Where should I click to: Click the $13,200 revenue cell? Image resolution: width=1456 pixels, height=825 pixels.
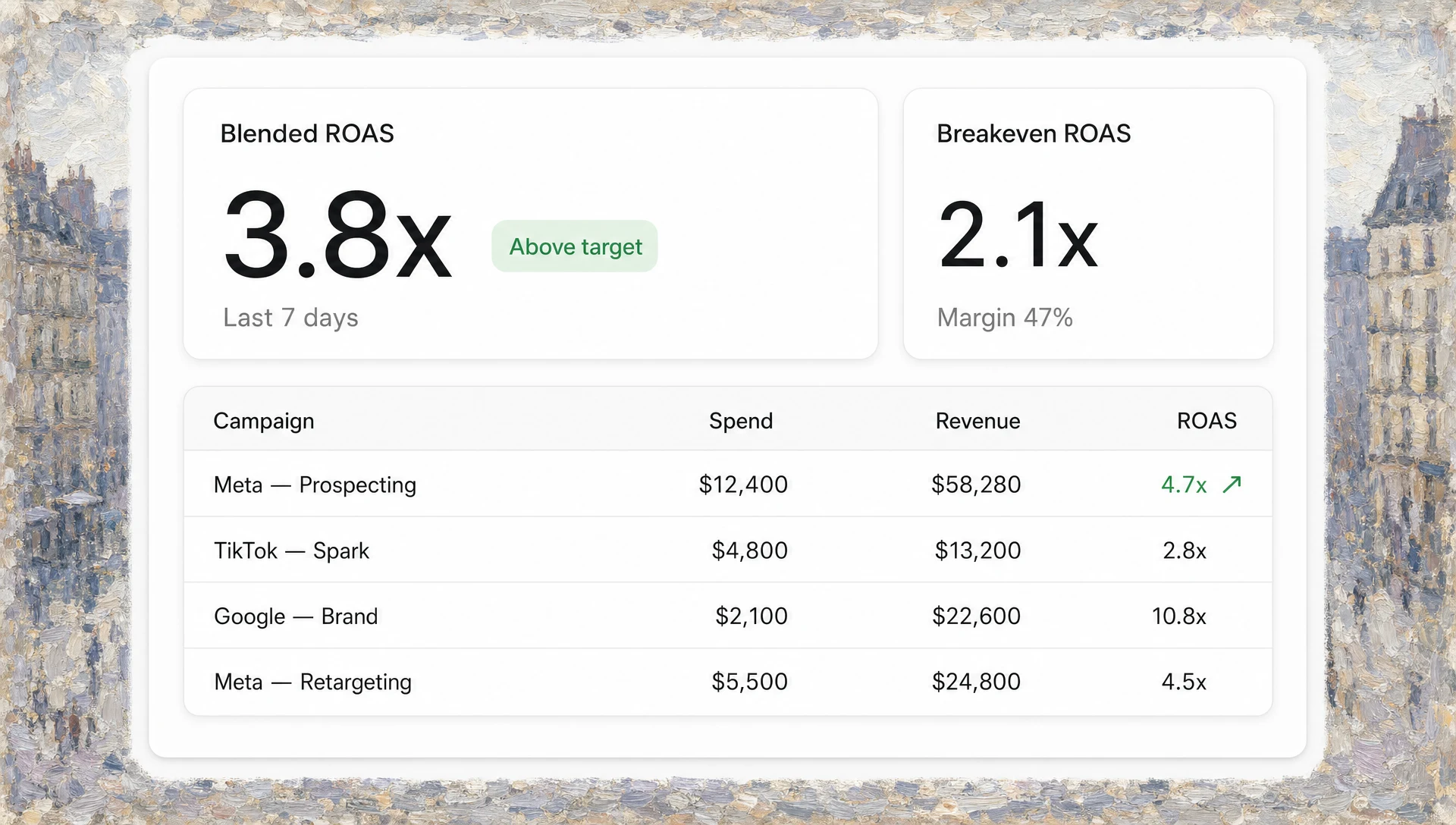pyautogui.click(x=977, y=551)
